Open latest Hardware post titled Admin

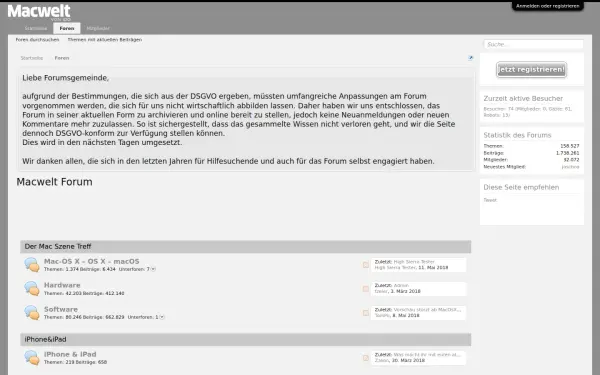401,285
